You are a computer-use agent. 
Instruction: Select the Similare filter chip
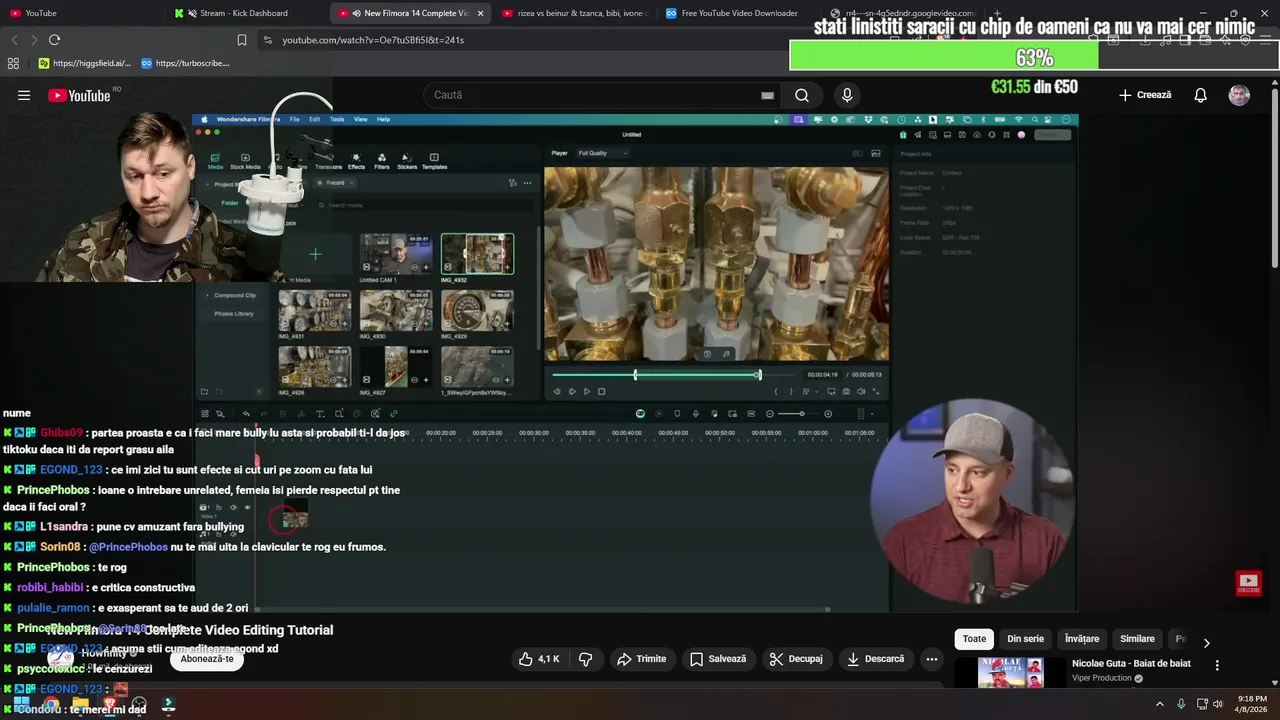point(1137,639)
